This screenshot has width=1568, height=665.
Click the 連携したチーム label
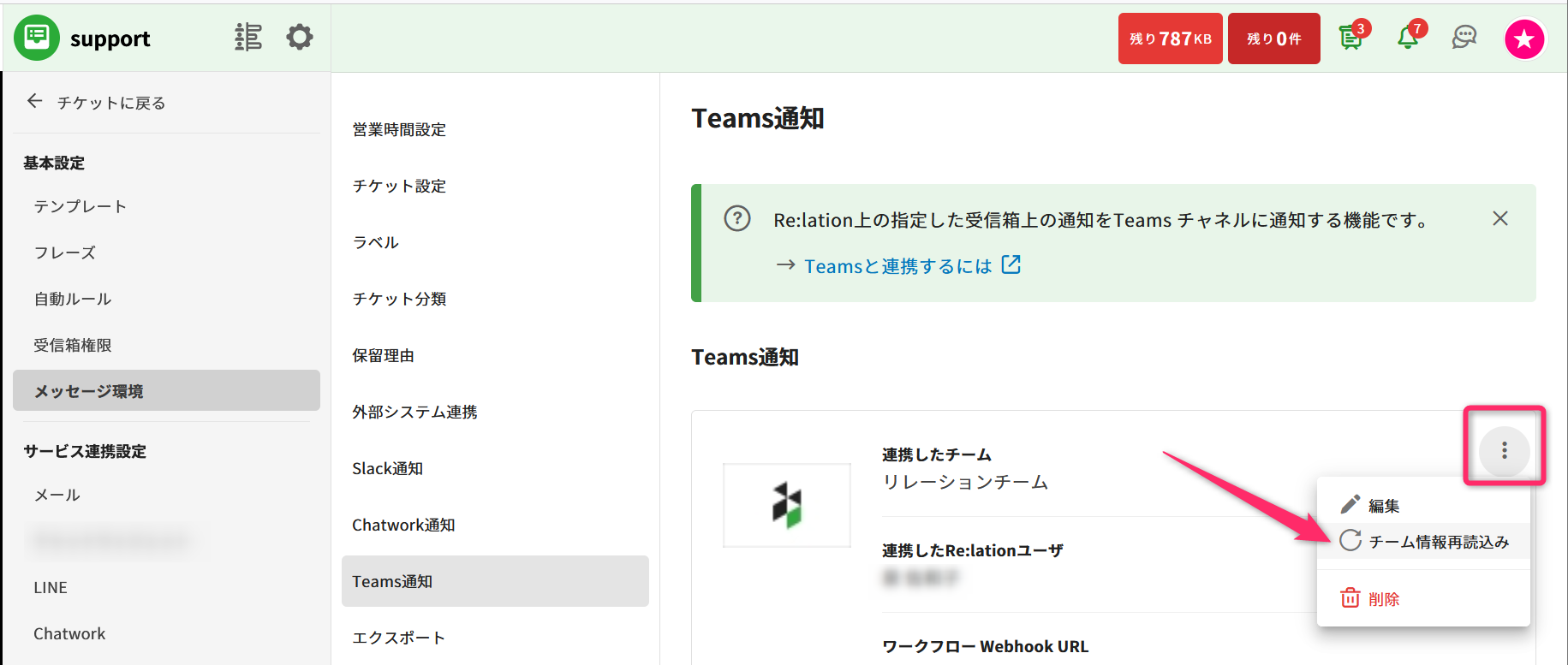937,454
